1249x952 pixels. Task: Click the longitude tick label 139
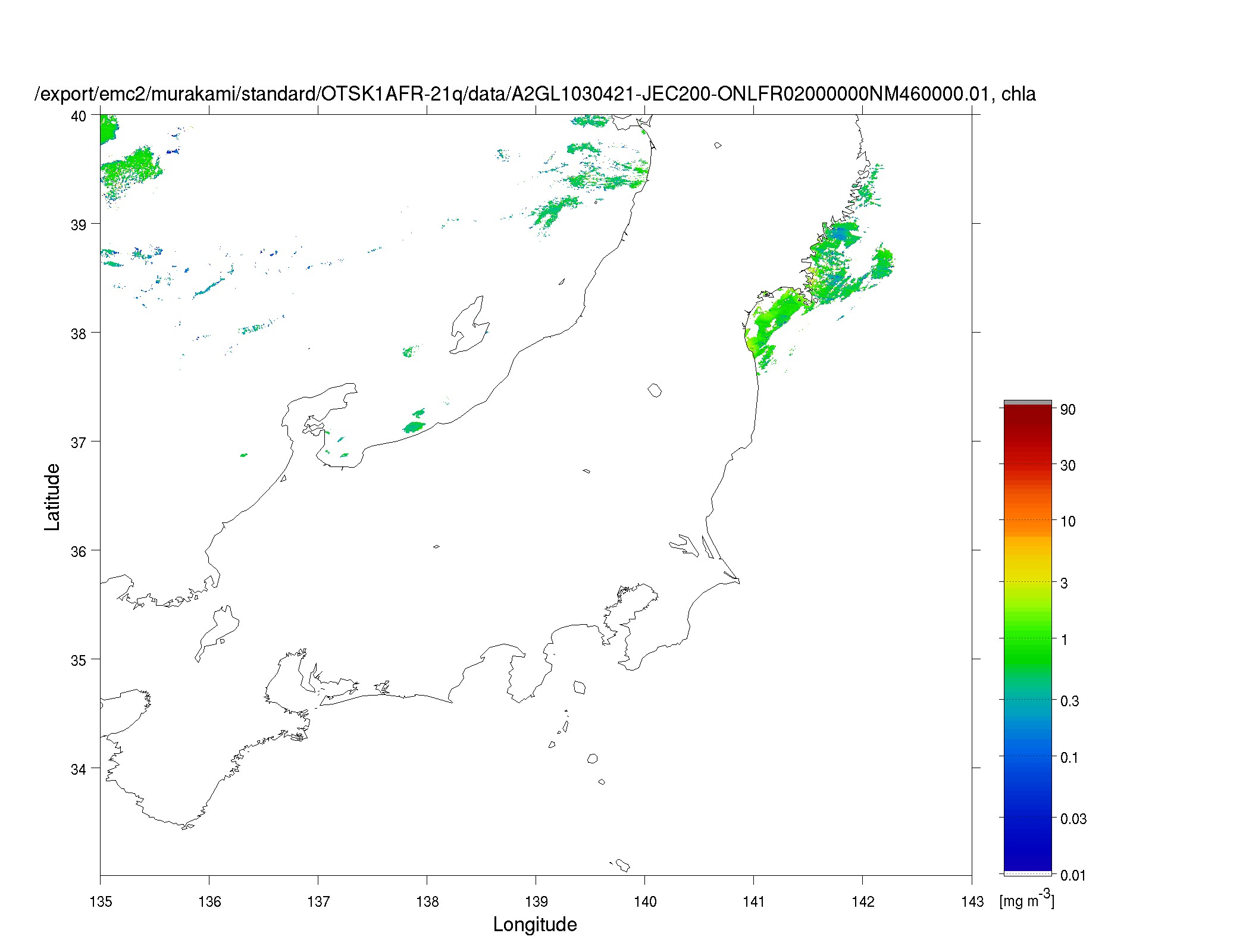coord(536,901)
